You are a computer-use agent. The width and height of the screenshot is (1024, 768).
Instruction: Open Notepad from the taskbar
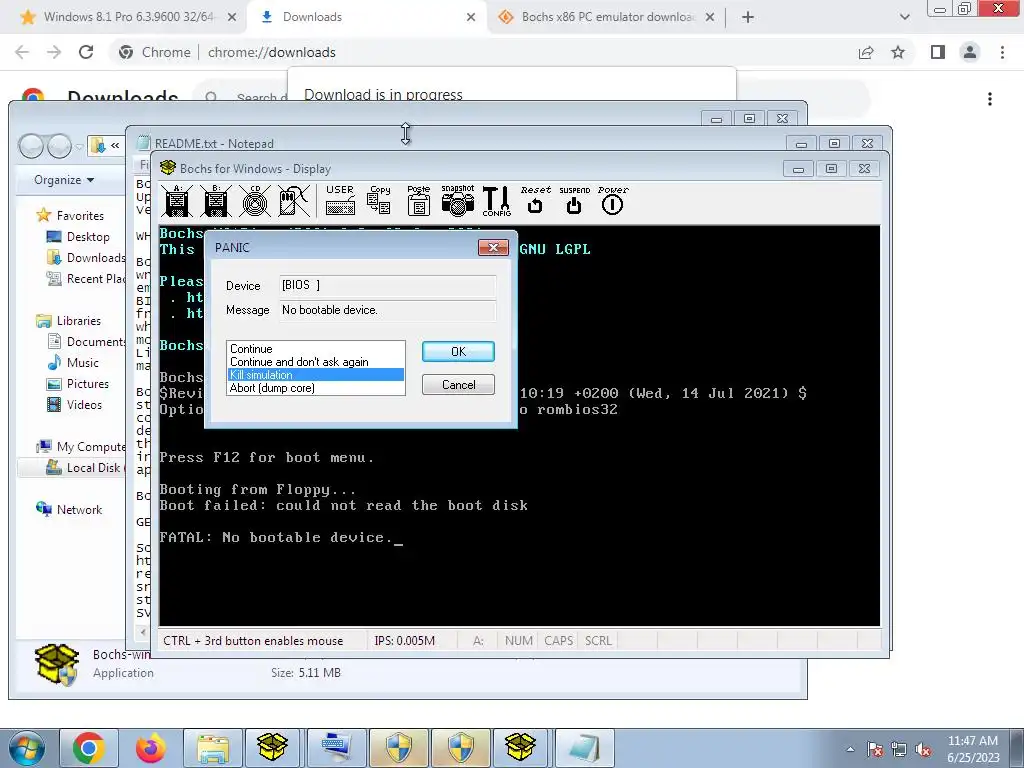584,748
